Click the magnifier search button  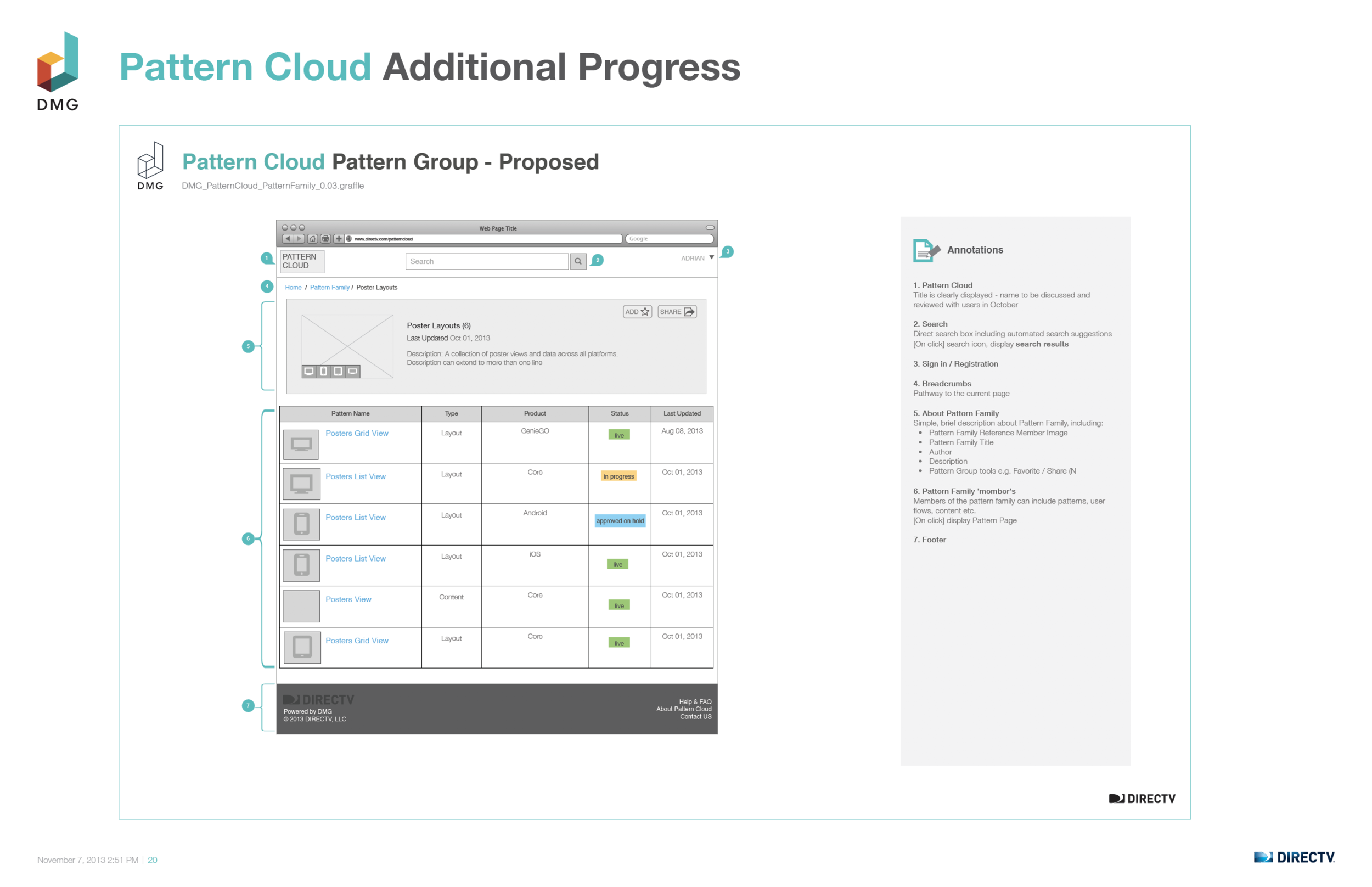coord(577,261)
